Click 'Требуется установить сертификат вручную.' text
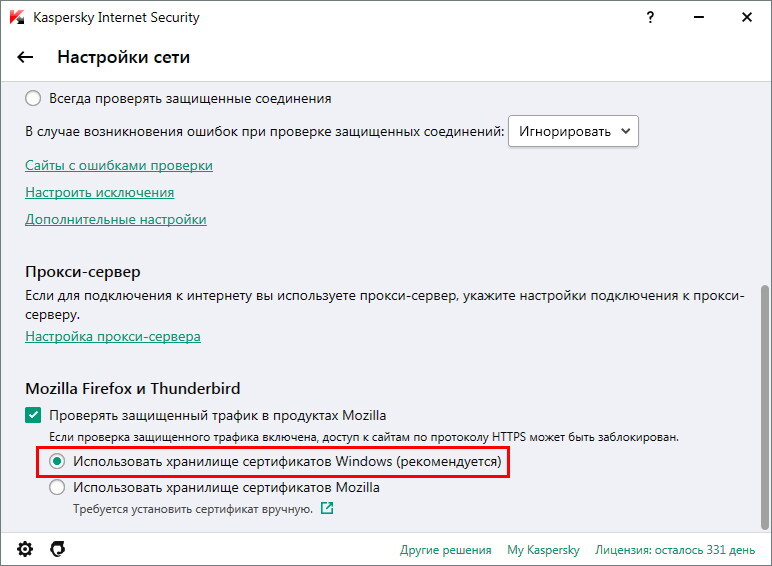This screenshot has height=566, width=772. pos(193,509)
